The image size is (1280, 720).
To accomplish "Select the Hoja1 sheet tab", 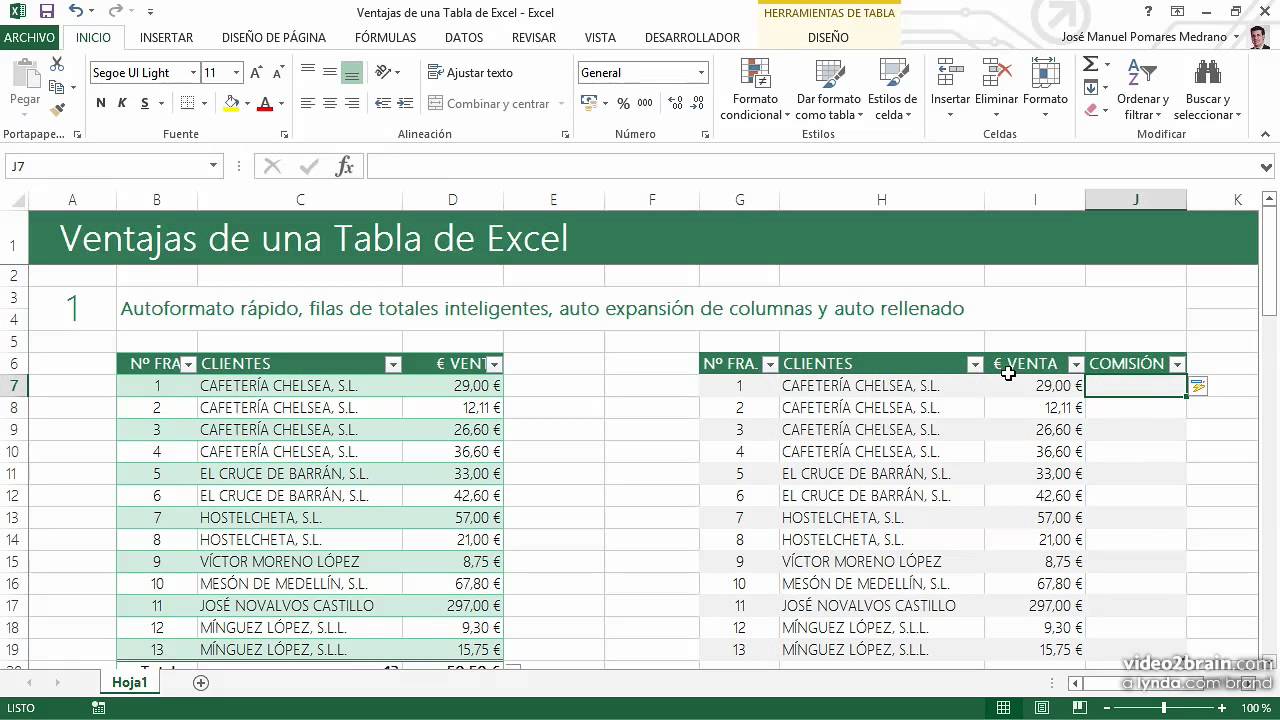I will (x=130, y=682).
